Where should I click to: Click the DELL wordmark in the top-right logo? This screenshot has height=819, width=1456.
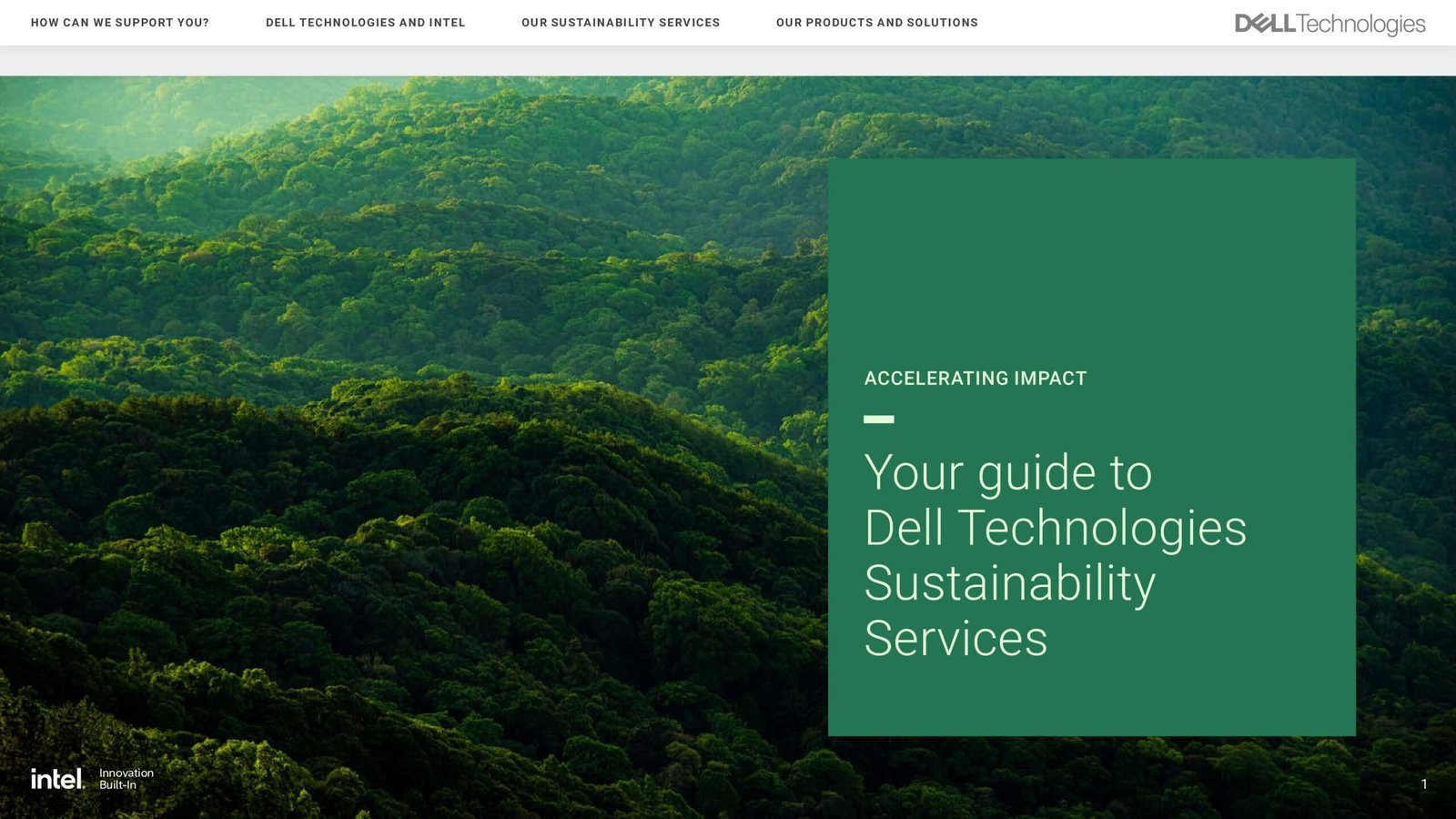coord(1264,24)
